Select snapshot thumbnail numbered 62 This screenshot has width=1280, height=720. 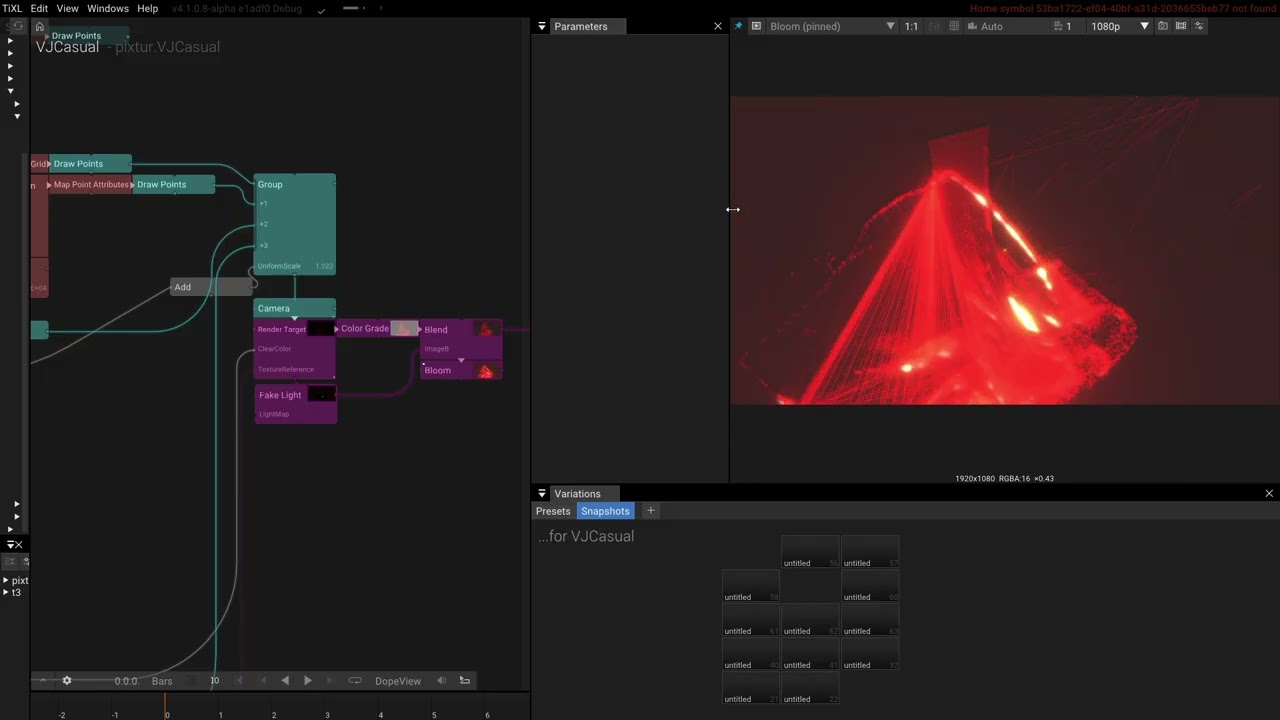tap(810, 620)
